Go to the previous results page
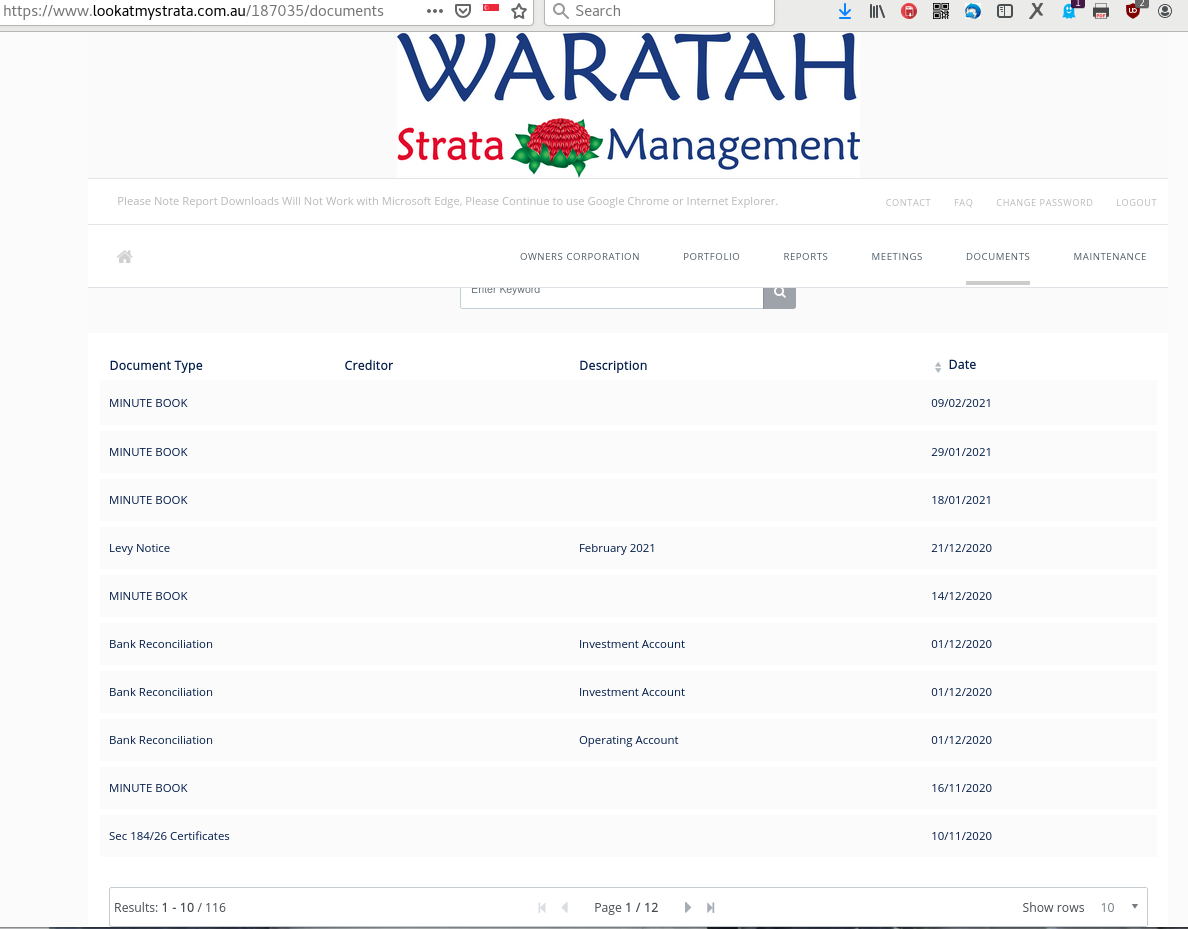This screenshot has height=929, width=1188. click(x=564, y=907)
